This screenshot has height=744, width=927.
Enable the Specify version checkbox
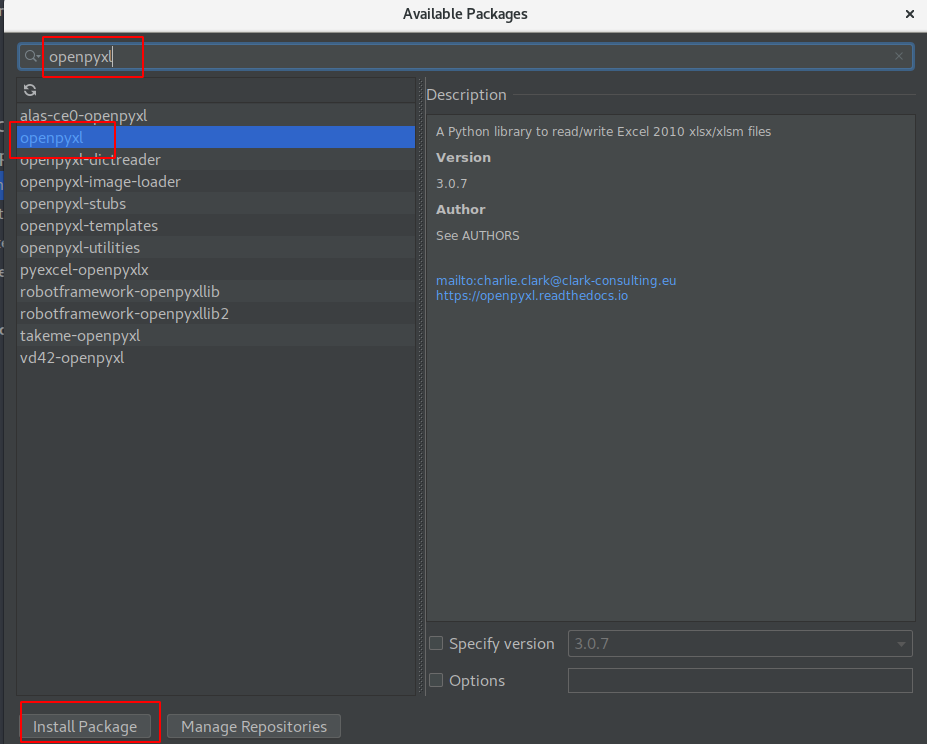point(436,643)
